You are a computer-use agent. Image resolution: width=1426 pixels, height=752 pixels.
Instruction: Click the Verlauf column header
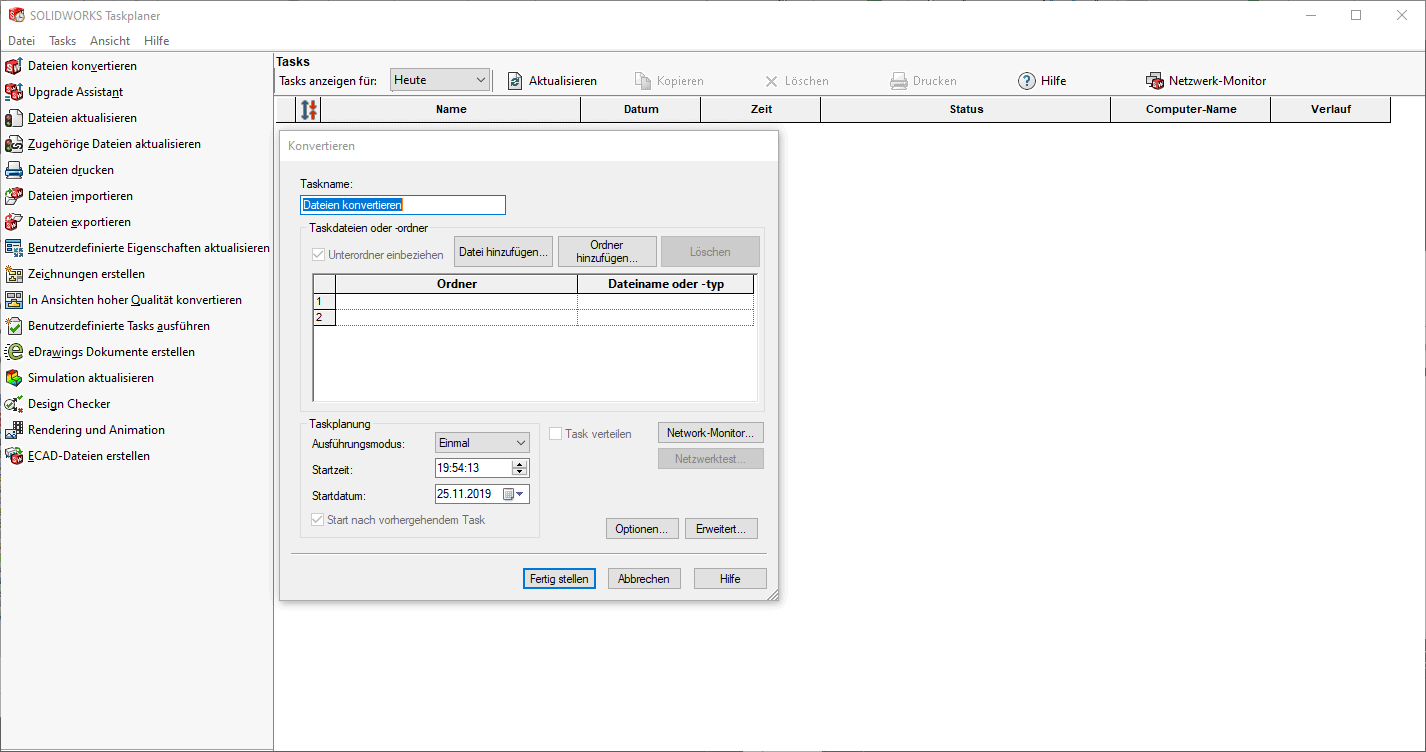coord(1331,110)
